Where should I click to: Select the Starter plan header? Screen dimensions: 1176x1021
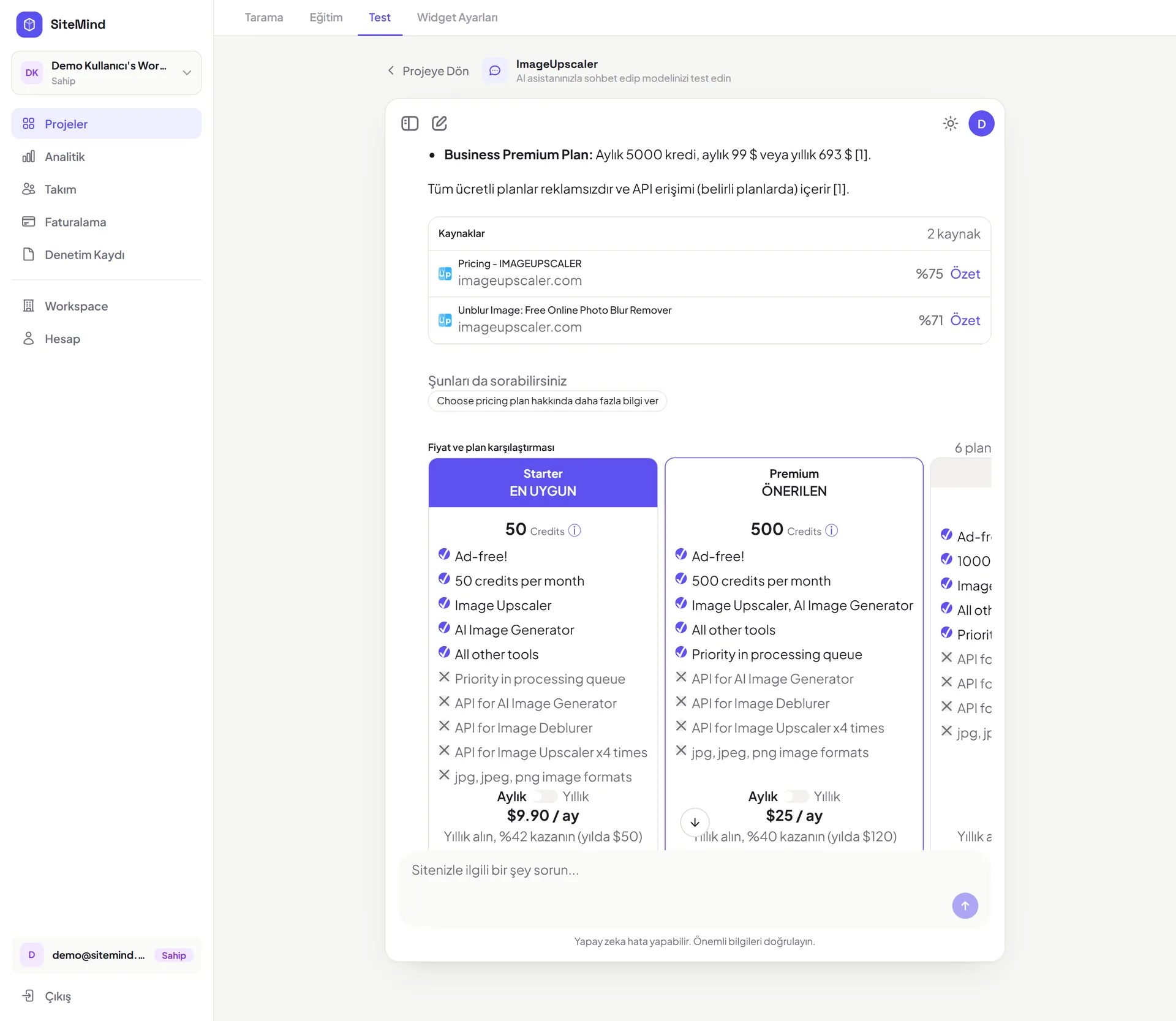pos(543,483)
